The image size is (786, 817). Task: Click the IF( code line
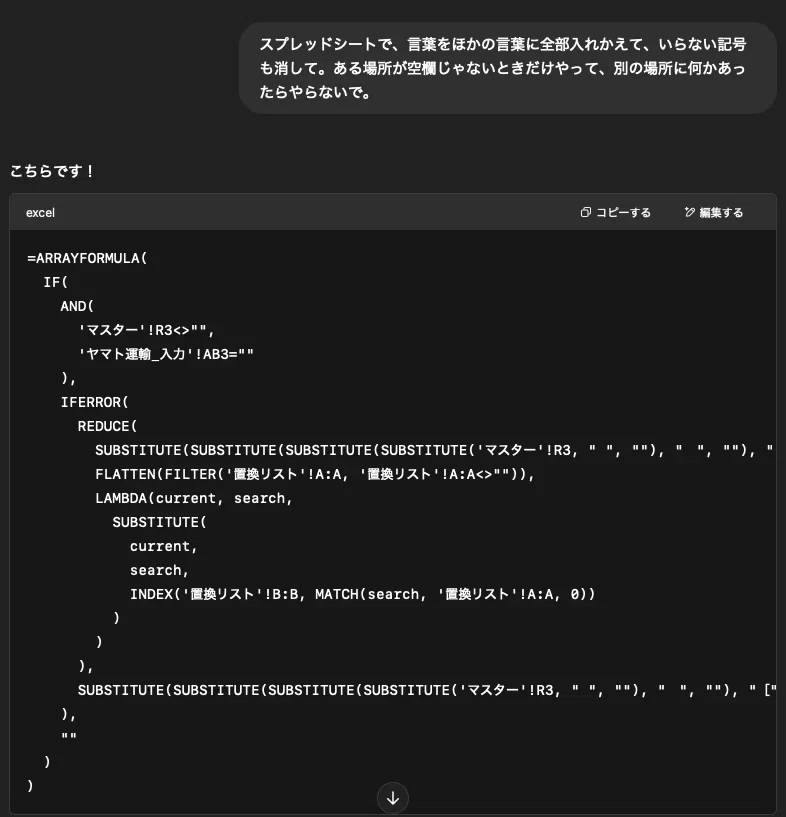[56, 282]
